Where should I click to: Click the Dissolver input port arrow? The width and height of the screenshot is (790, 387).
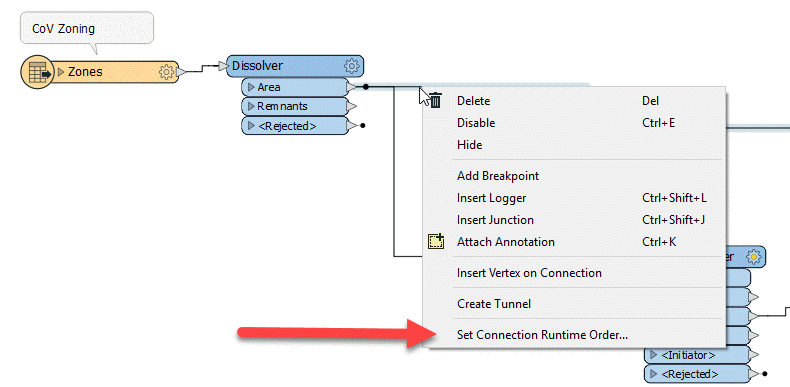(x=223, y=66)
